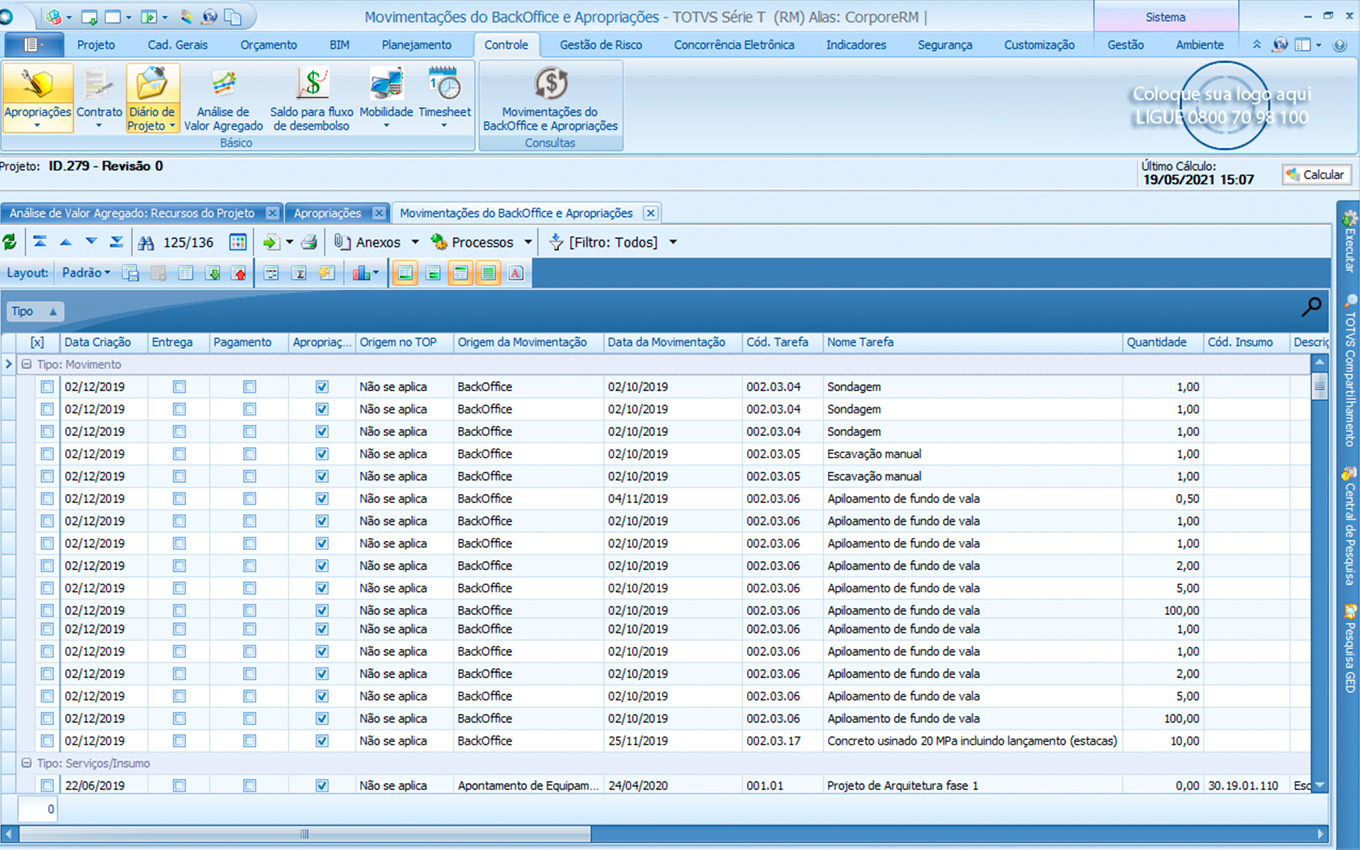Click the horizontal scrollbar at bottom
The height and width of the screenshot is (850, 1360).
pos(305,833)
